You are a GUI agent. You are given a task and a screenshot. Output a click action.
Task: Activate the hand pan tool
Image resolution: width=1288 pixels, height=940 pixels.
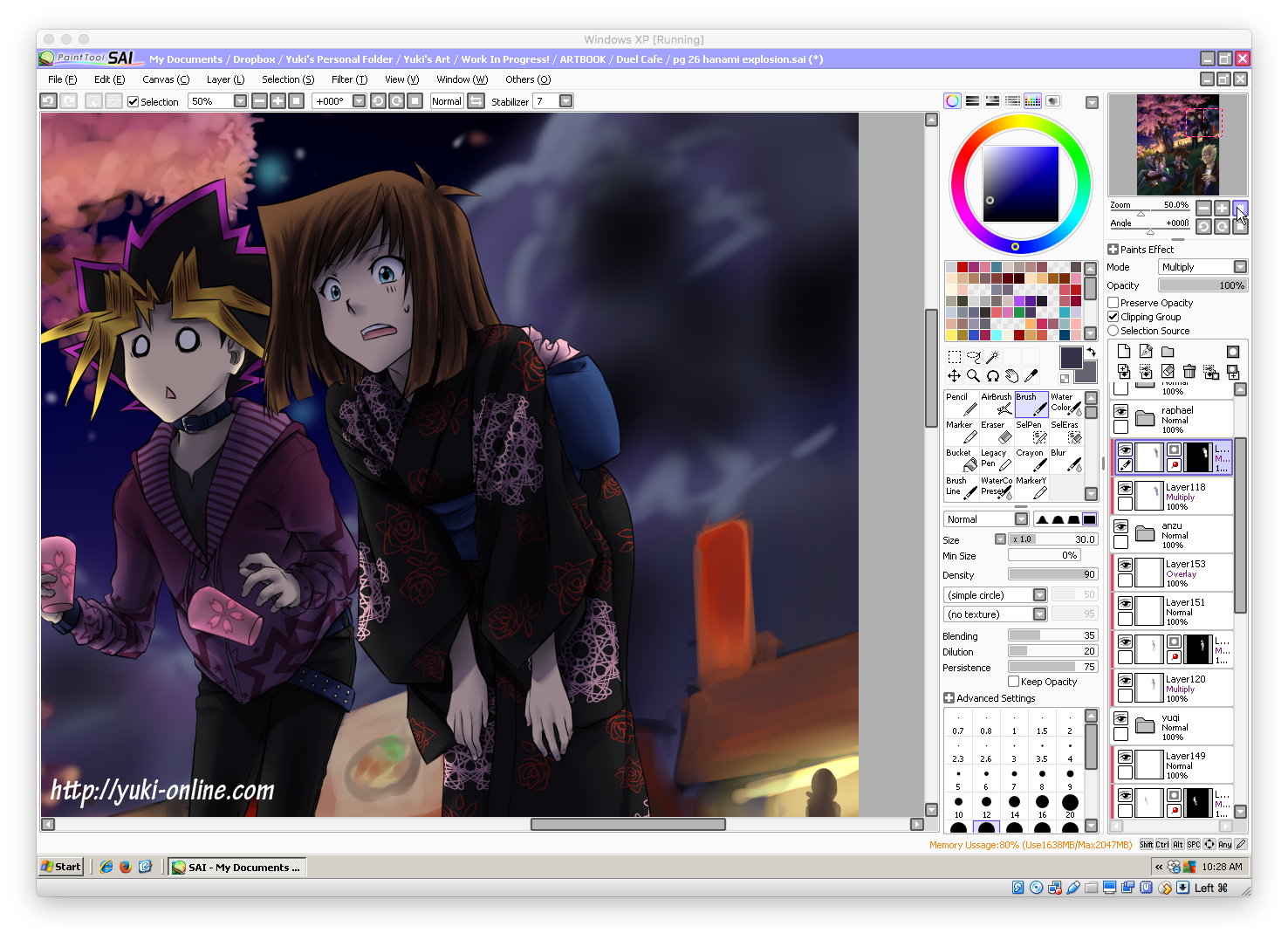[1012, 376]
